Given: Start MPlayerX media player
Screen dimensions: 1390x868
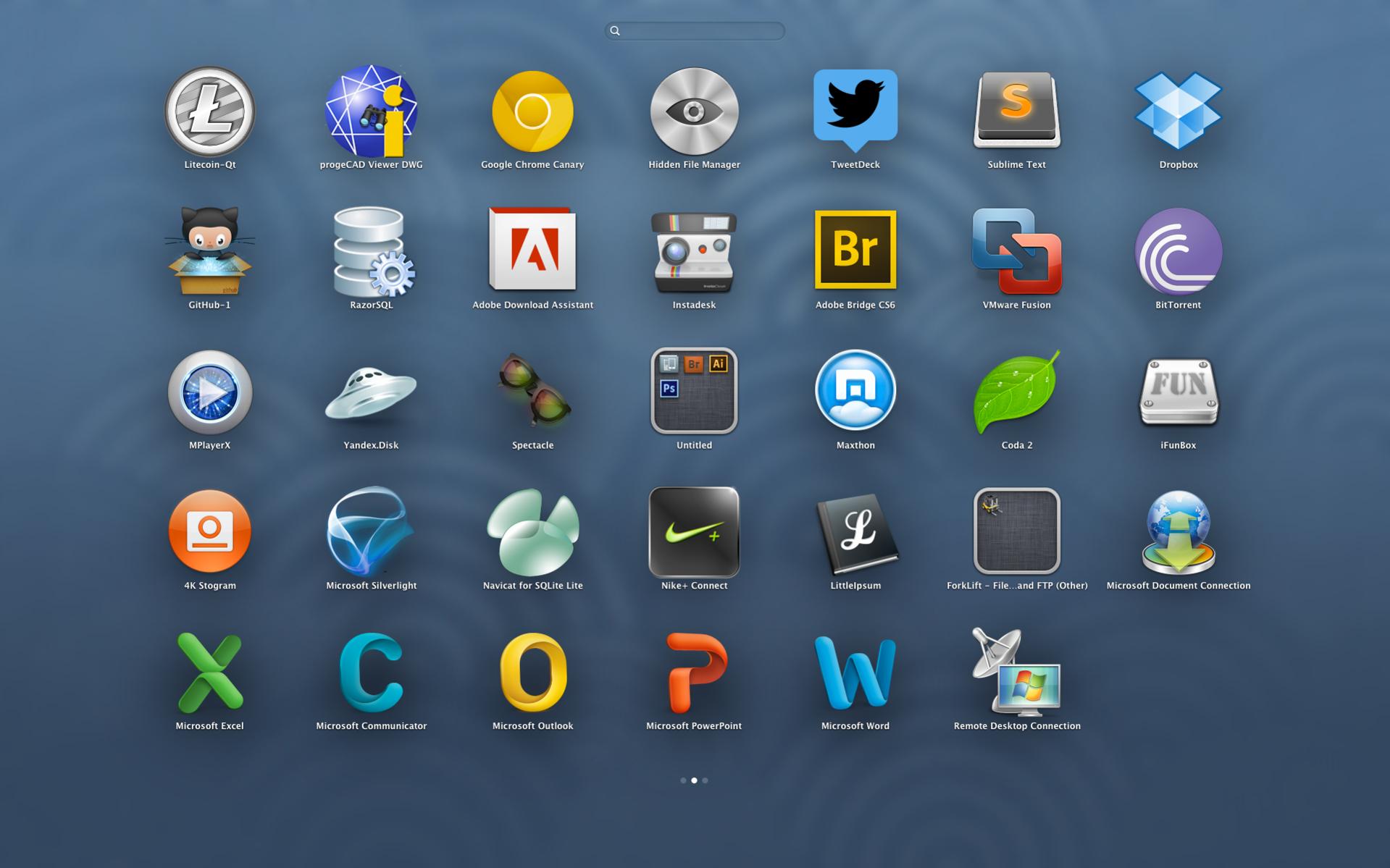Looking at the screenshot, I should point(209,392).
